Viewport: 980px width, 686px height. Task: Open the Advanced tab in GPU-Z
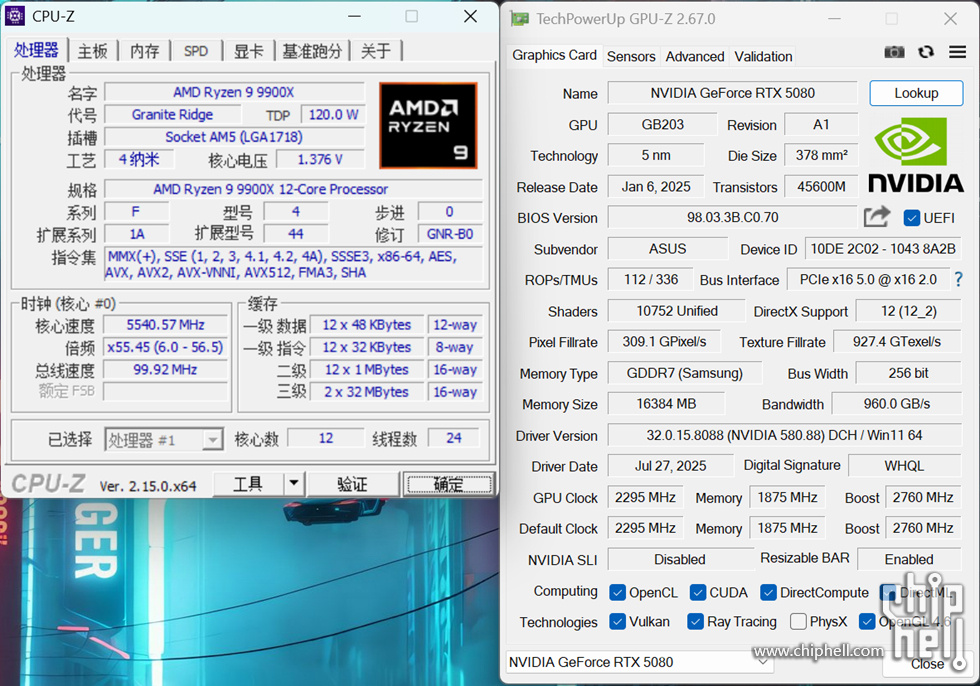tap(695, 57)
